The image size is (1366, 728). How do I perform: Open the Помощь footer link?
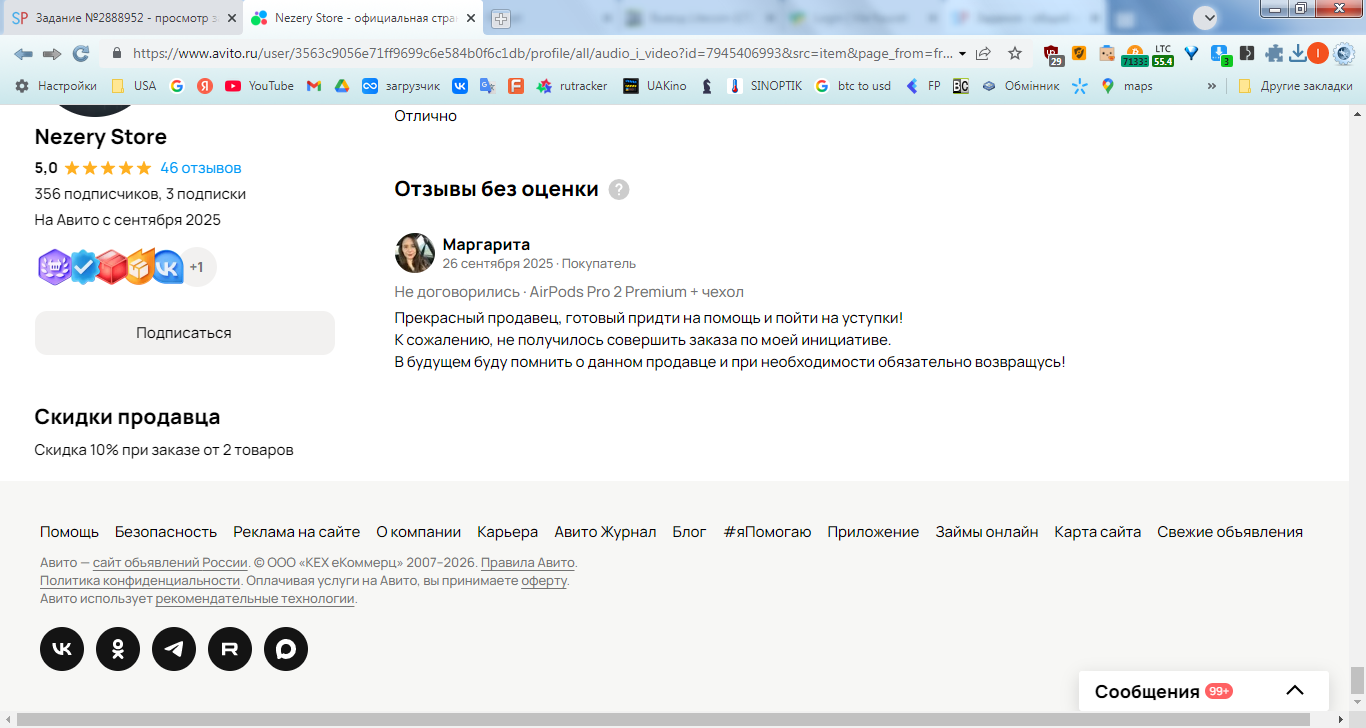[69, 532]
